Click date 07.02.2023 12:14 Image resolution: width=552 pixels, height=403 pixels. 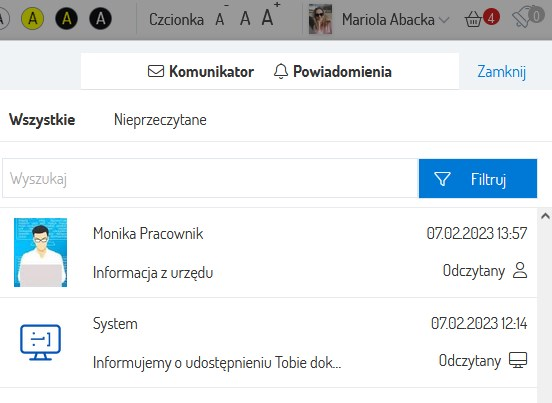click(x=479, y=323)
